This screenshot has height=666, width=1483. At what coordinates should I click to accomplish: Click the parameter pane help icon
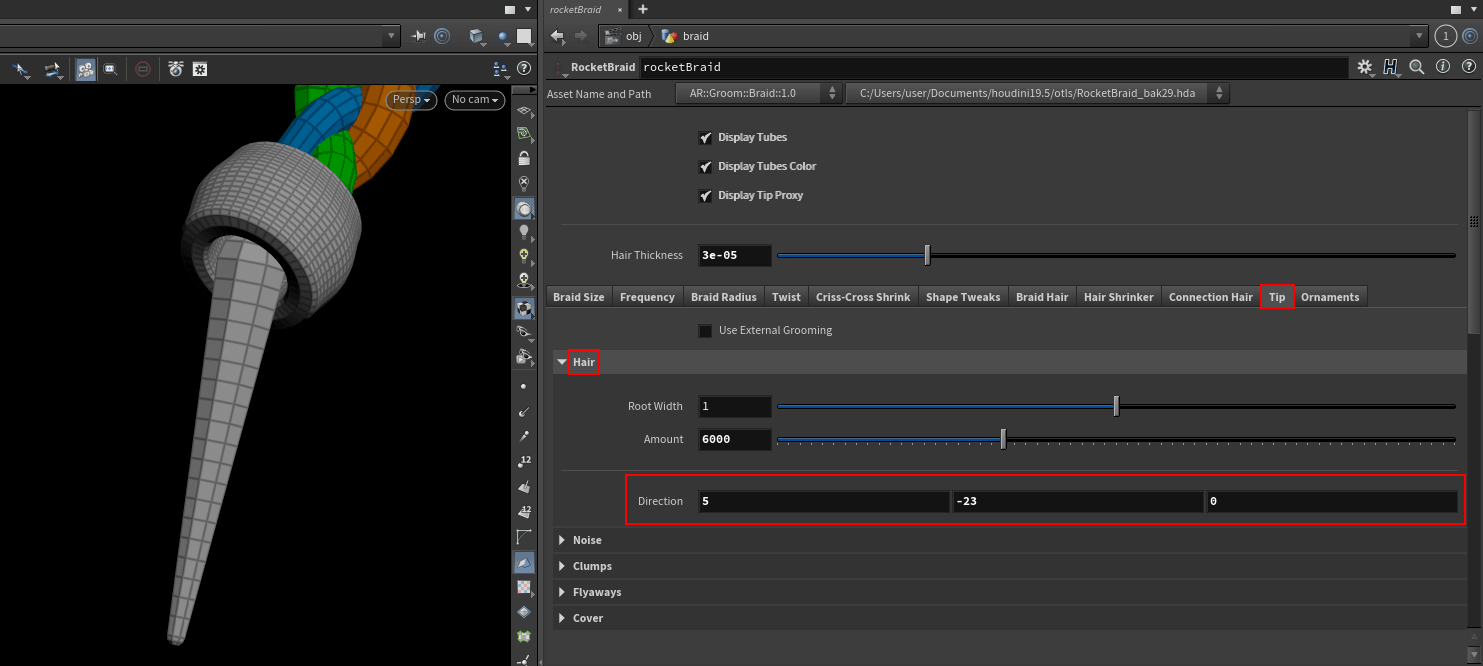coord(1467,67)
